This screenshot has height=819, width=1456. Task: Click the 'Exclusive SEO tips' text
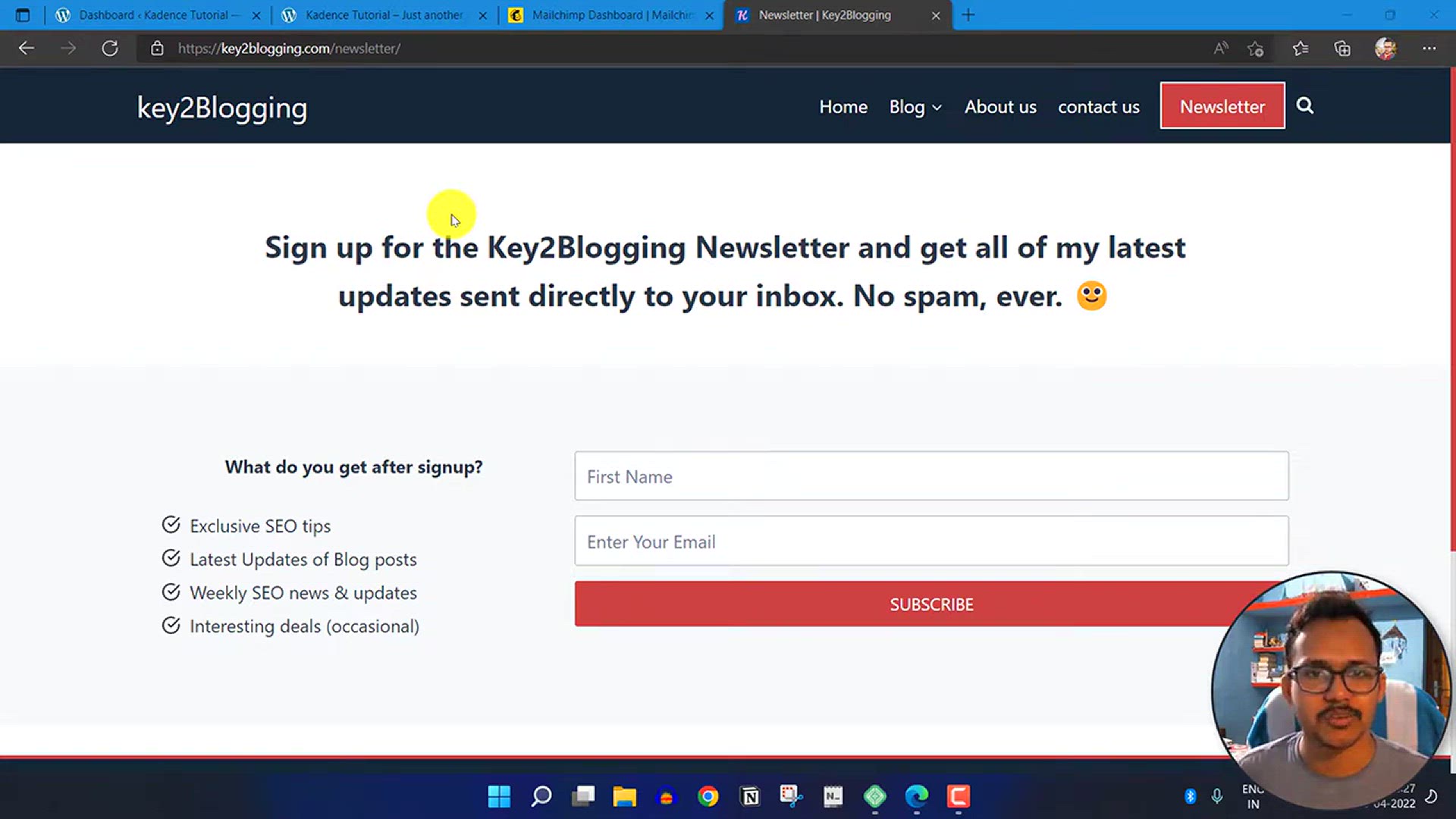260,526
